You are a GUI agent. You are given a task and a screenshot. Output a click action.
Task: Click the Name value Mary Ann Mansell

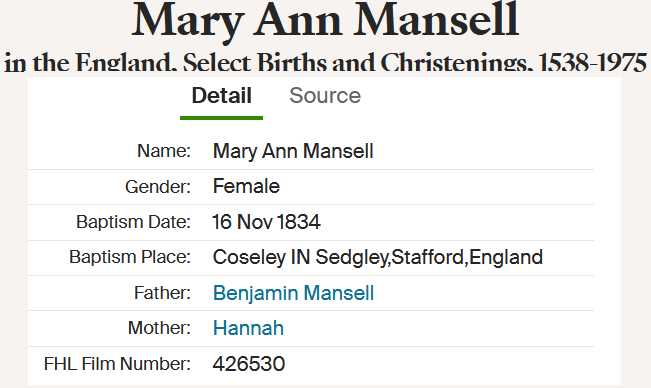pyautogui.click(x=293, y=151)
